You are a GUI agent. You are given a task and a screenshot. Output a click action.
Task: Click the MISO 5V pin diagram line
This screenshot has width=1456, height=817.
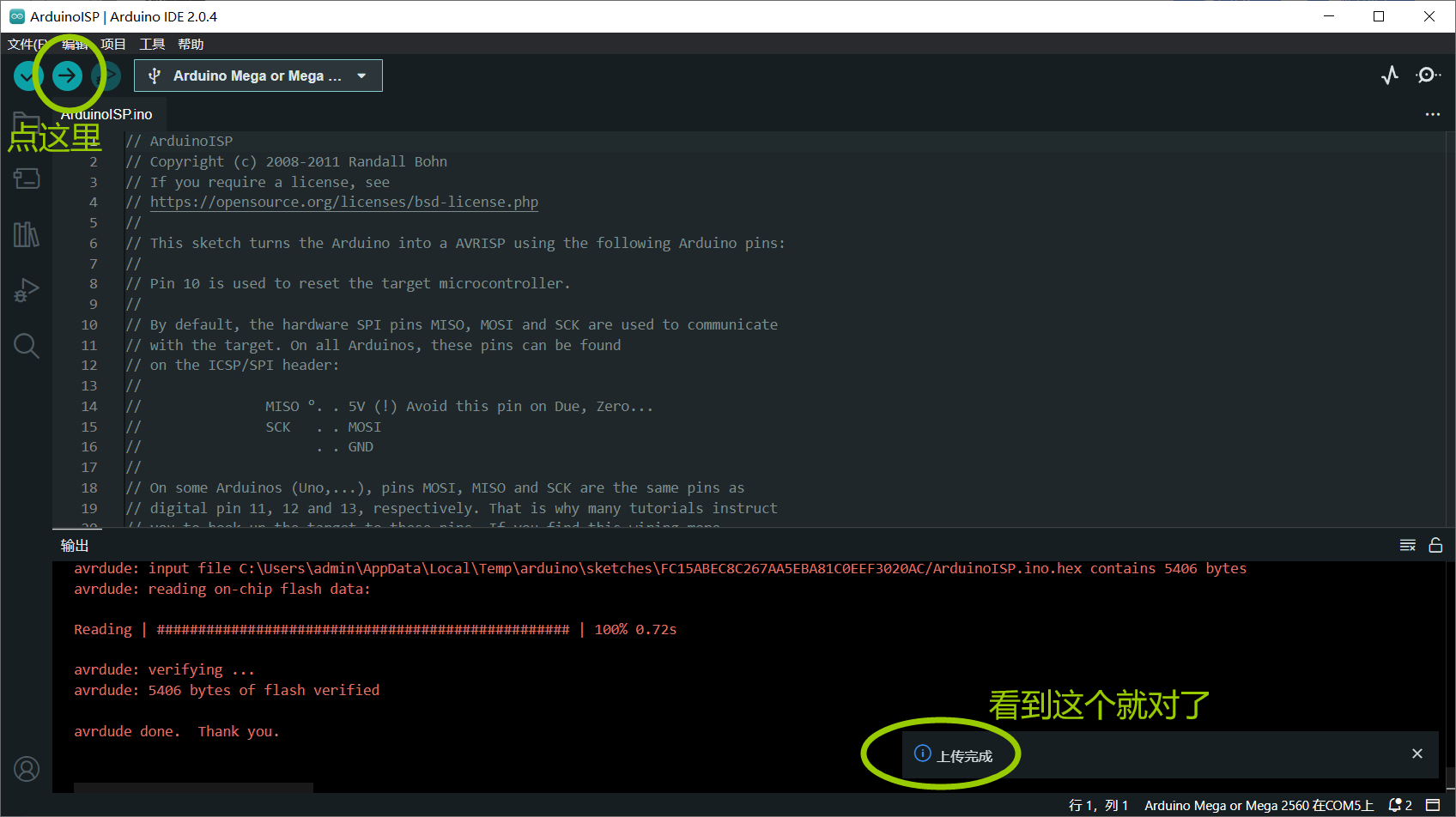390,407
